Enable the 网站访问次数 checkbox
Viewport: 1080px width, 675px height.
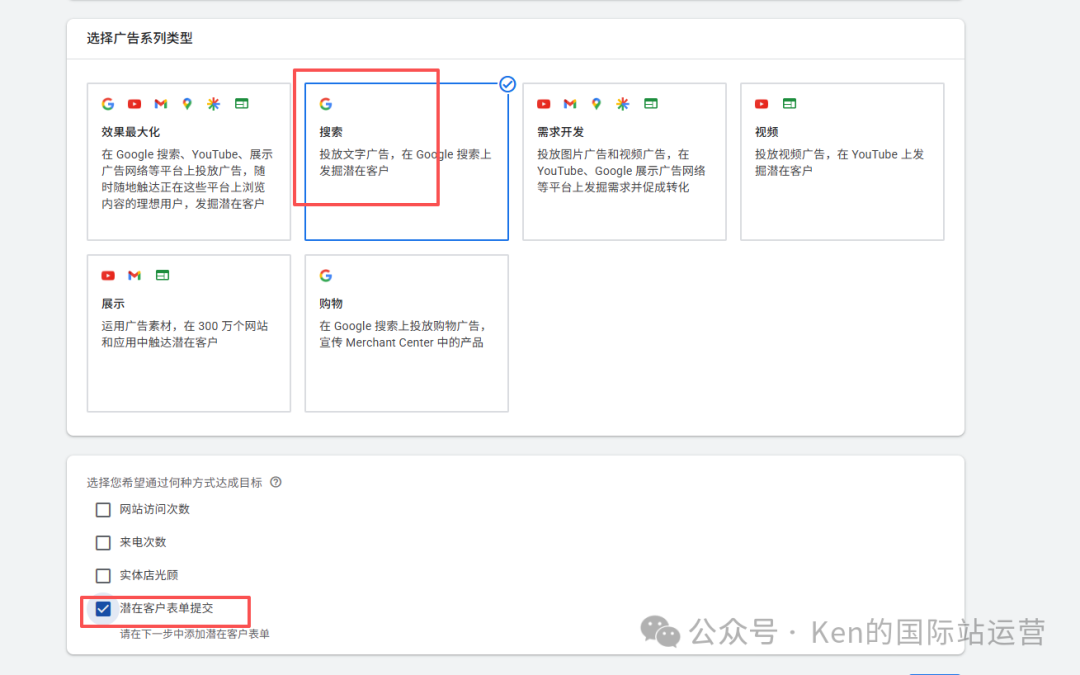pyautogui.click(x=103, y=510)
